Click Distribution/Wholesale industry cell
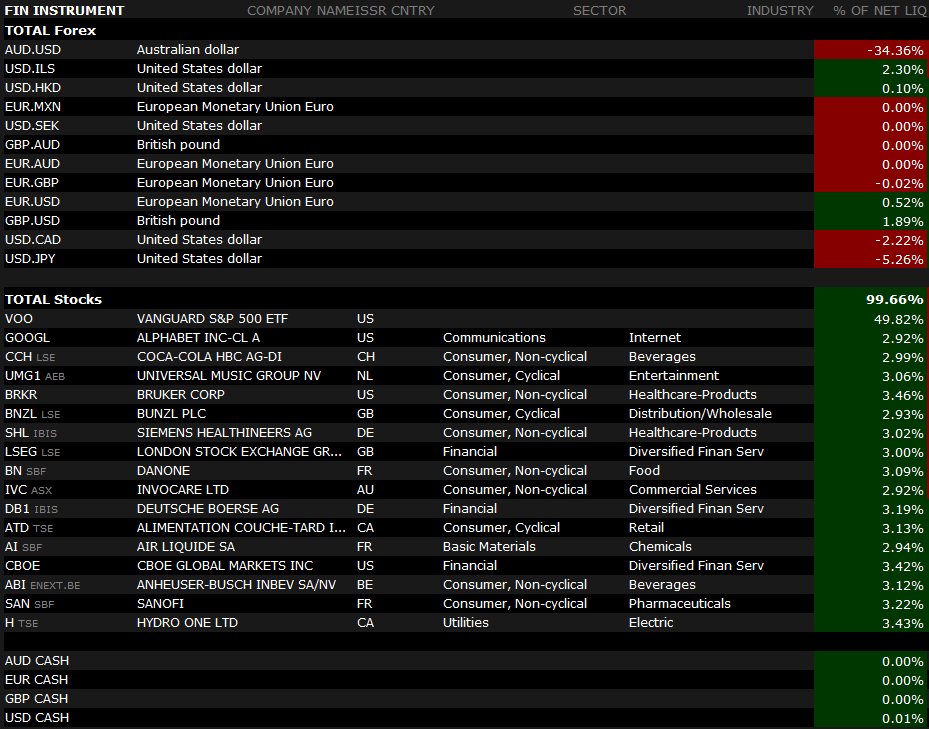The image size is (929, 729). (700, 414)
